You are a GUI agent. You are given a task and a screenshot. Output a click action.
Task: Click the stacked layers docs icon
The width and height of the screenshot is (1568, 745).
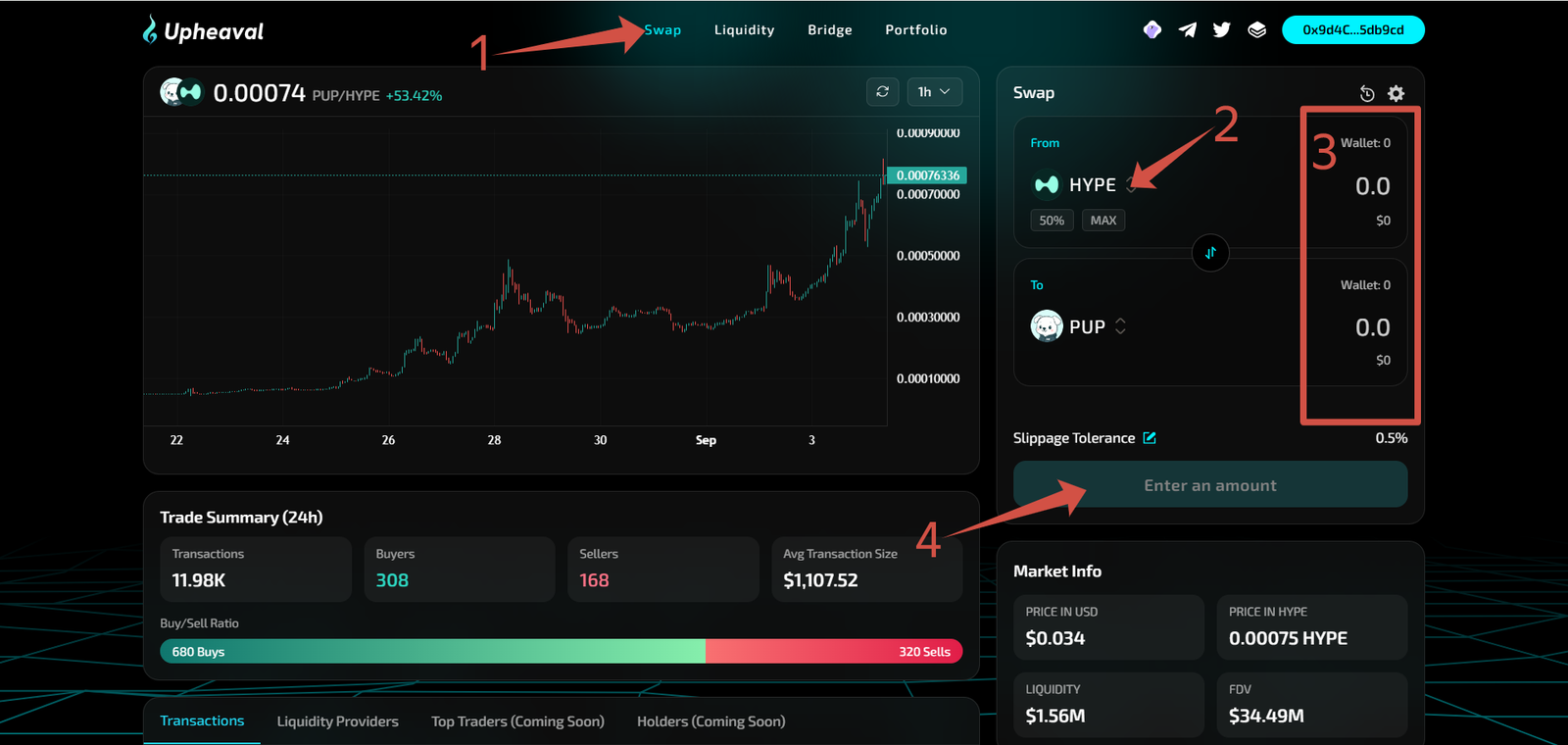point(1256,30)
